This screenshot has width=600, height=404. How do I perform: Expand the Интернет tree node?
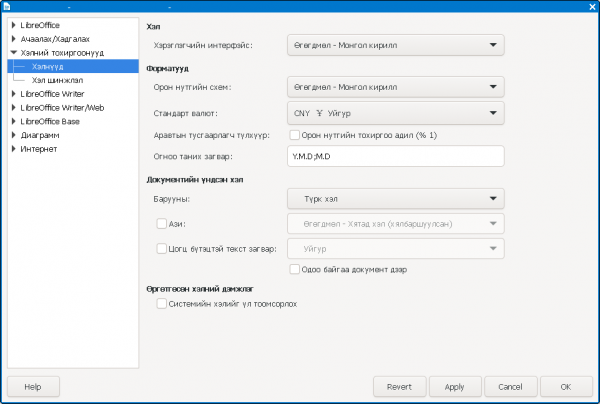(13, 149)
